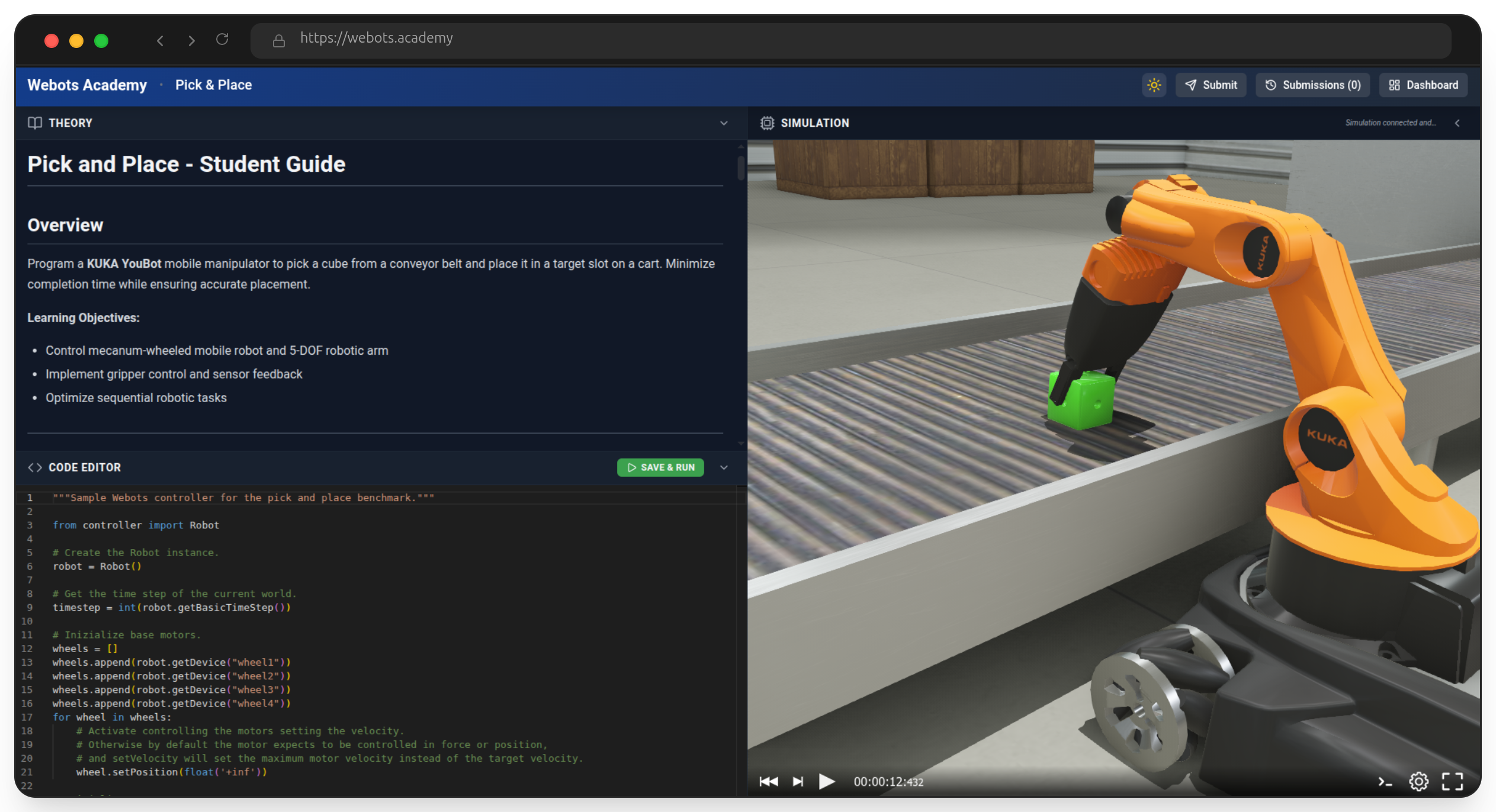Image resolution: width=1496 pixels, height=812 pixels.
Task: Collapse the SIMULATION panel sidebar arrow
Action: pyautogui.click(x=1458, y=123)
